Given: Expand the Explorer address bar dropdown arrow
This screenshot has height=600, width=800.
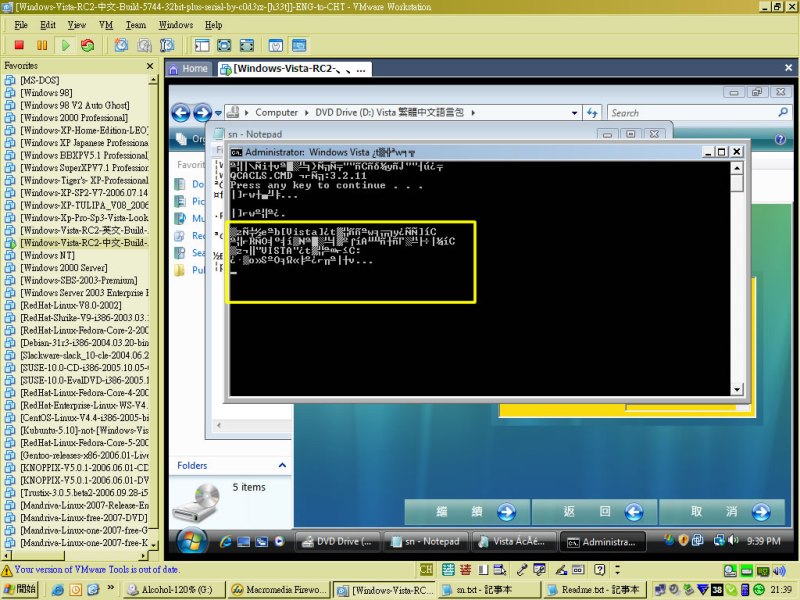Looking at the screenshot, I should [574, 113].
